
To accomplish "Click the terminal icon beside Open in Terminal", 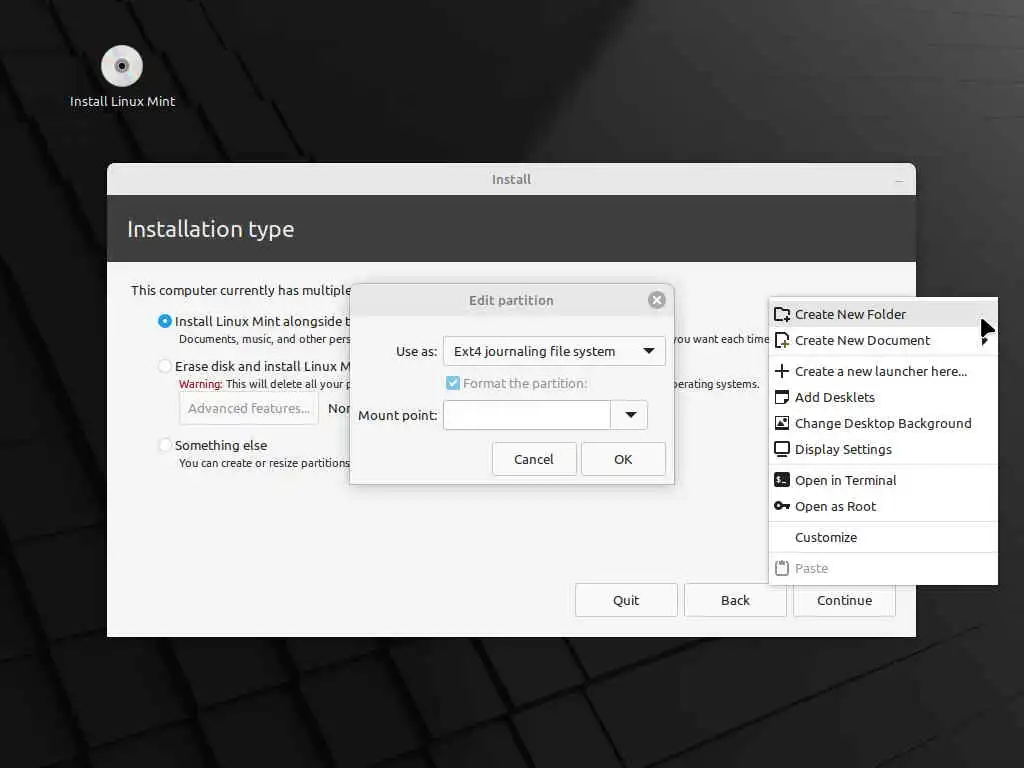I will (x=782, y=481).
